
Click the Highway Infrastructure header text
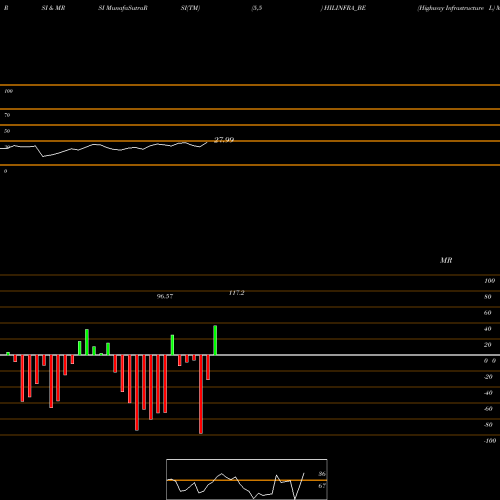(450, 8)
